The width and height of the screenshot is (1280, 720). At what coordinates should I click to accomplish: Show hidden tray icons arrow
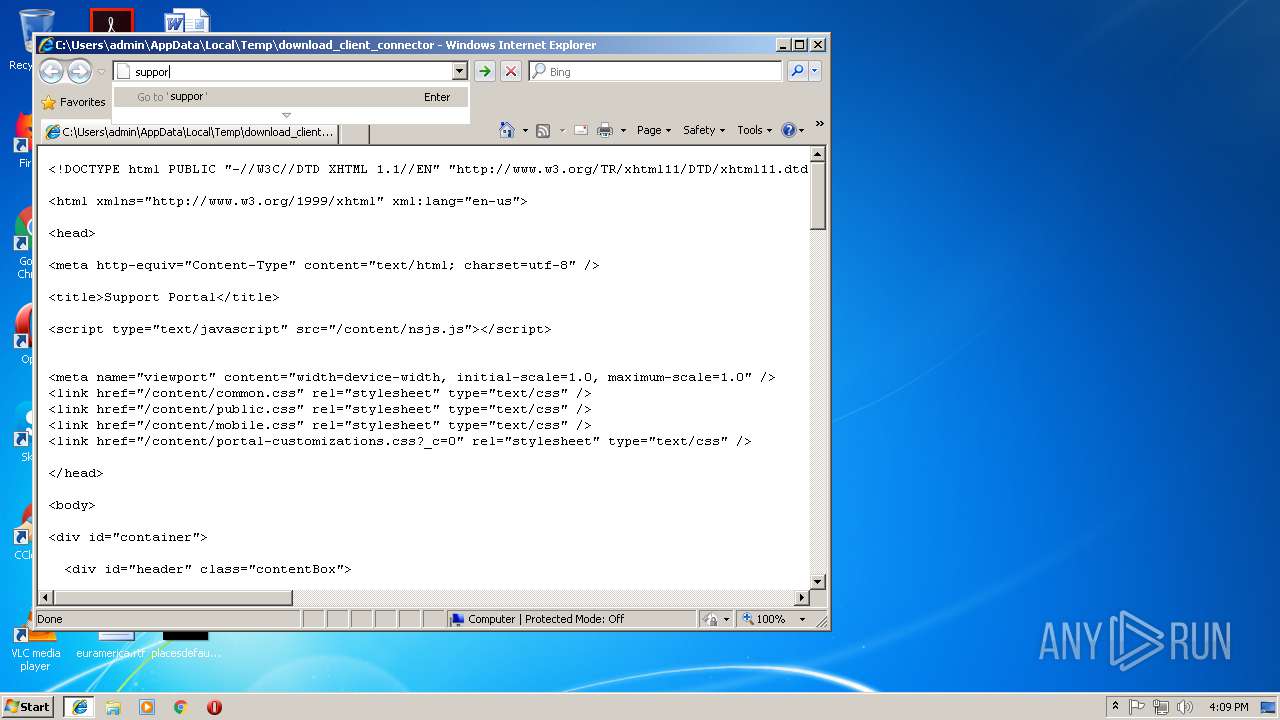1115,707
